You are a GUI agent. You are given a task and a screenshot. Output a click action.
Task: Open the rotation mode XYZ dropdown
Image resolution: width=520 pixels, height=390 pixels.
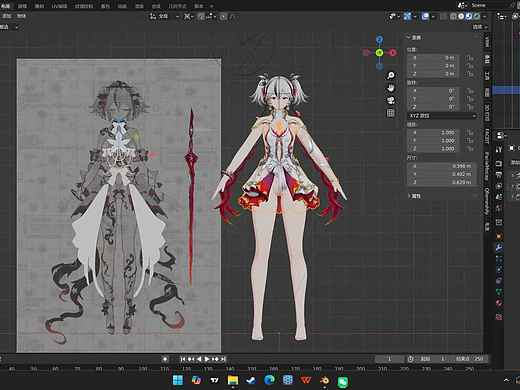(x=442, y=116)
